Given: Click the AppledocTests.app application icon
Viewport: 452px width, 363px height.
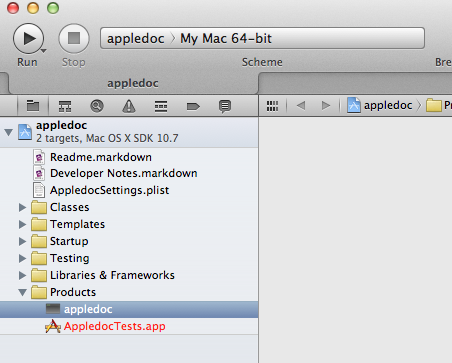Looking at the screenshot, I should 53,326.
